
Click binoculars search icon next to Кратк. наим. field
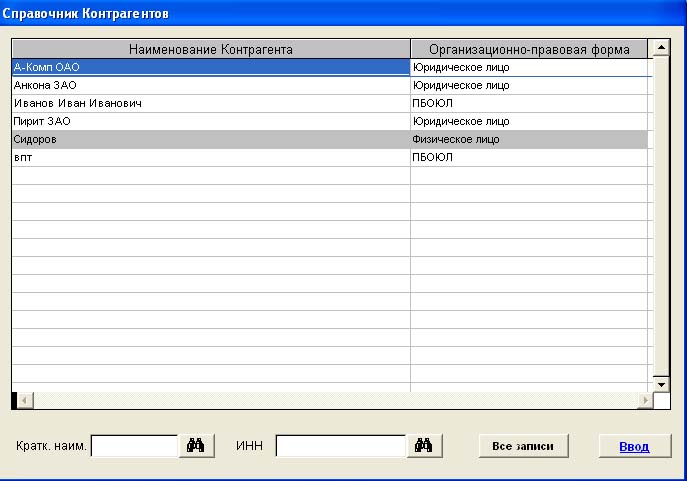[x=196, y=446]
